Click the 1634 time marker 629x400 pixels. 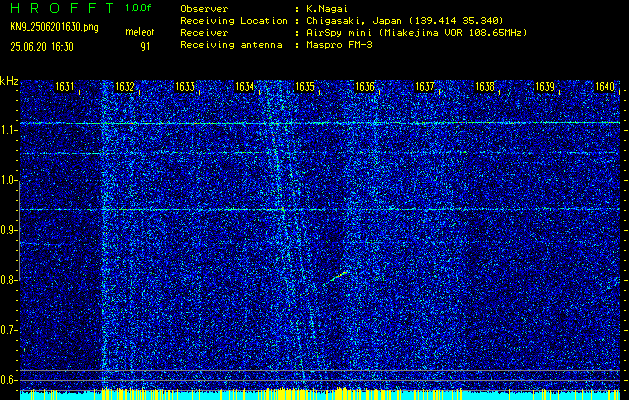click(x=244, y=86)
